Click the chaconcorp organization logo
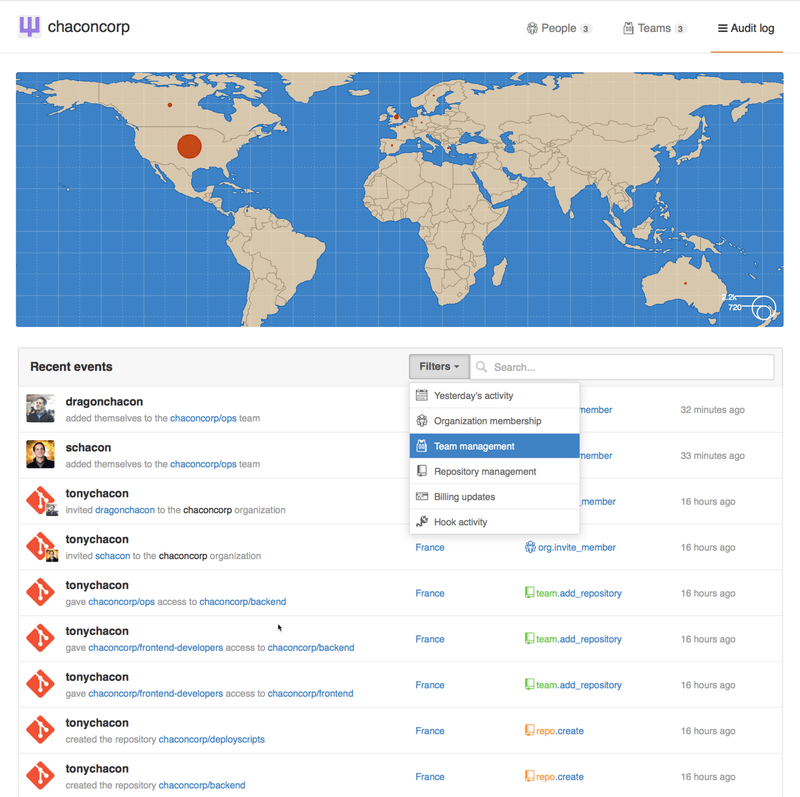 pos(31,27)
